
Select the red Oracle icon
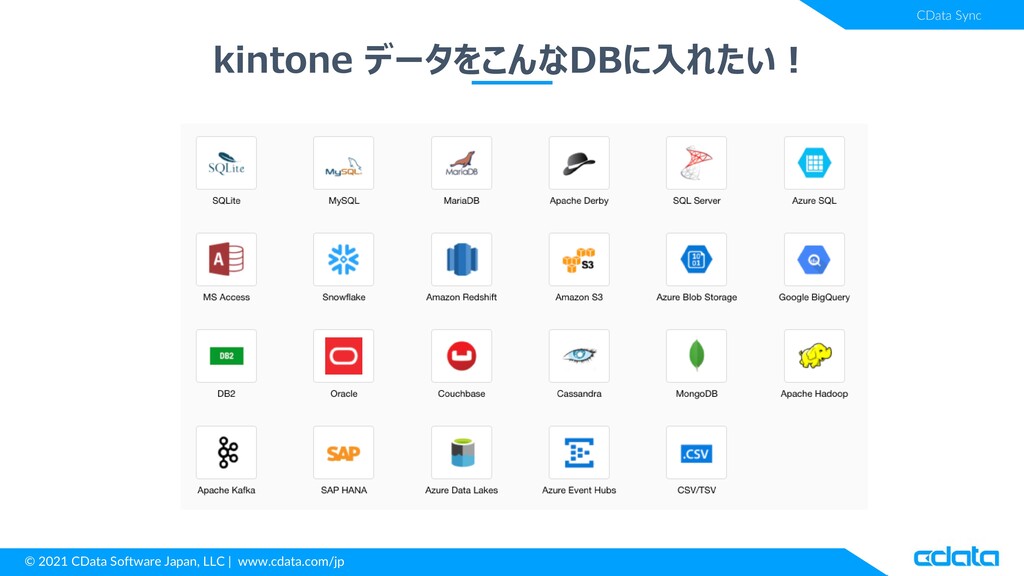click(x=344, y=356)
